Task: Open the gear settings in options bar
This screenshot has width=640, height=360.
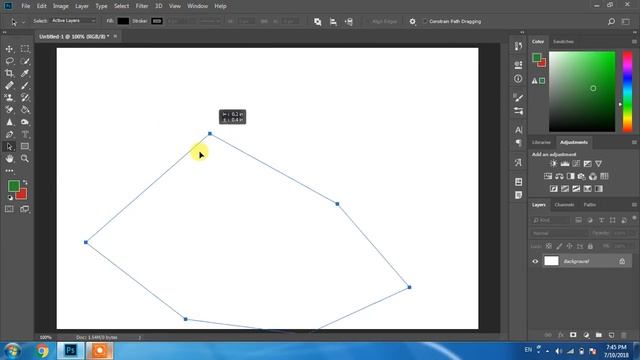Action: [x=412, y=22]
